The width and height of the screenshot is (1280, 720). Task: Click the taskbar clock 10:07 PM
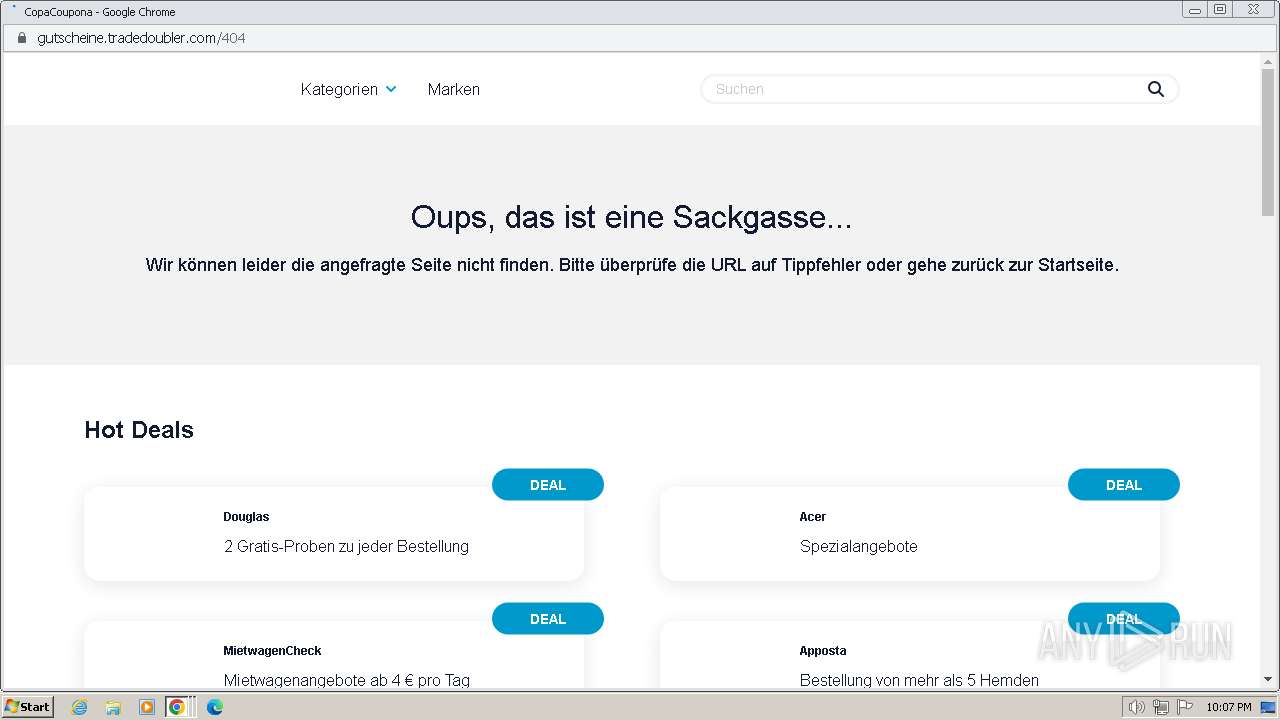tap(1229, 707)
